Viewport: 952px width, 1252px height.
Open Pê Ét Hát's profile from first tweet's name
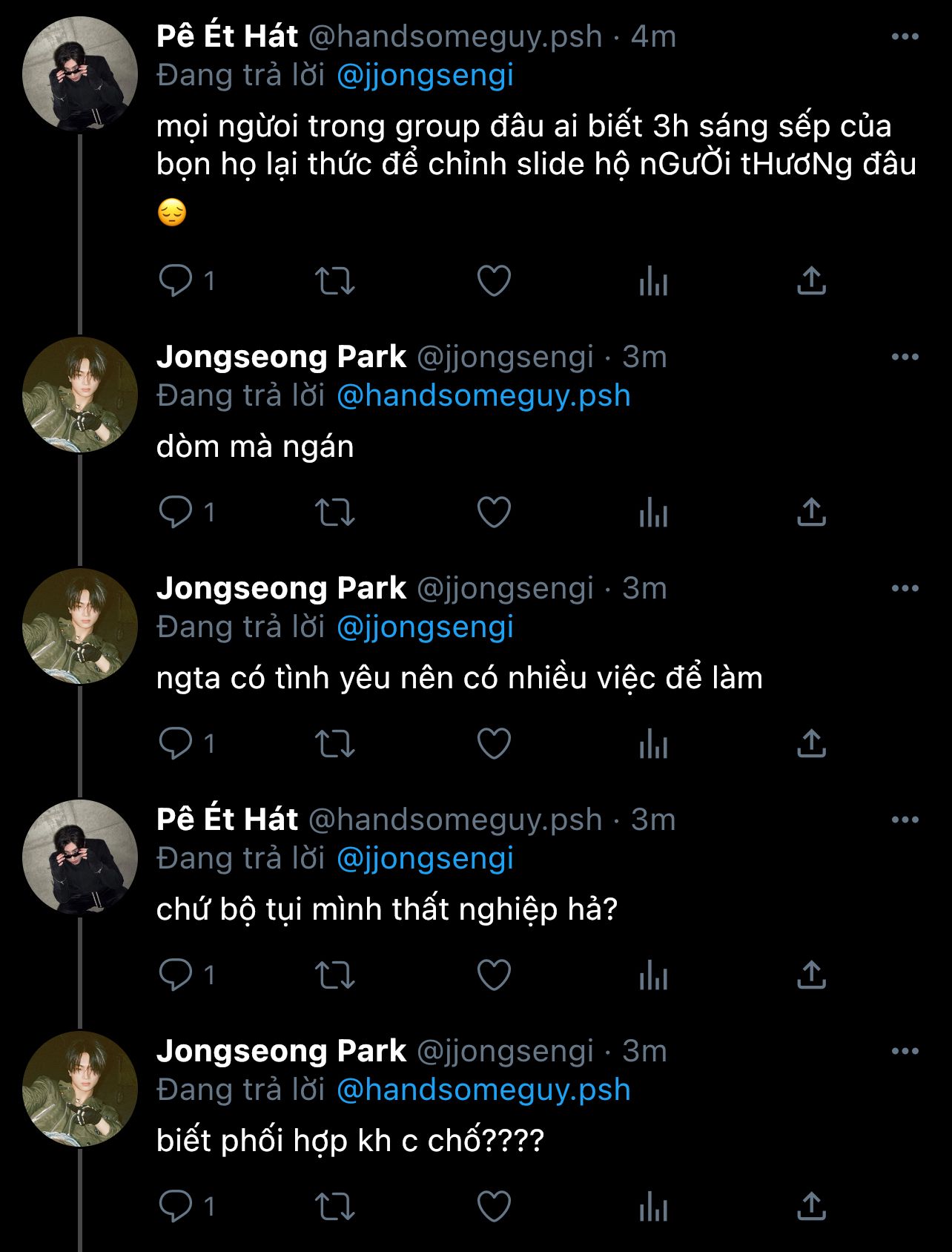coord(227,36)
